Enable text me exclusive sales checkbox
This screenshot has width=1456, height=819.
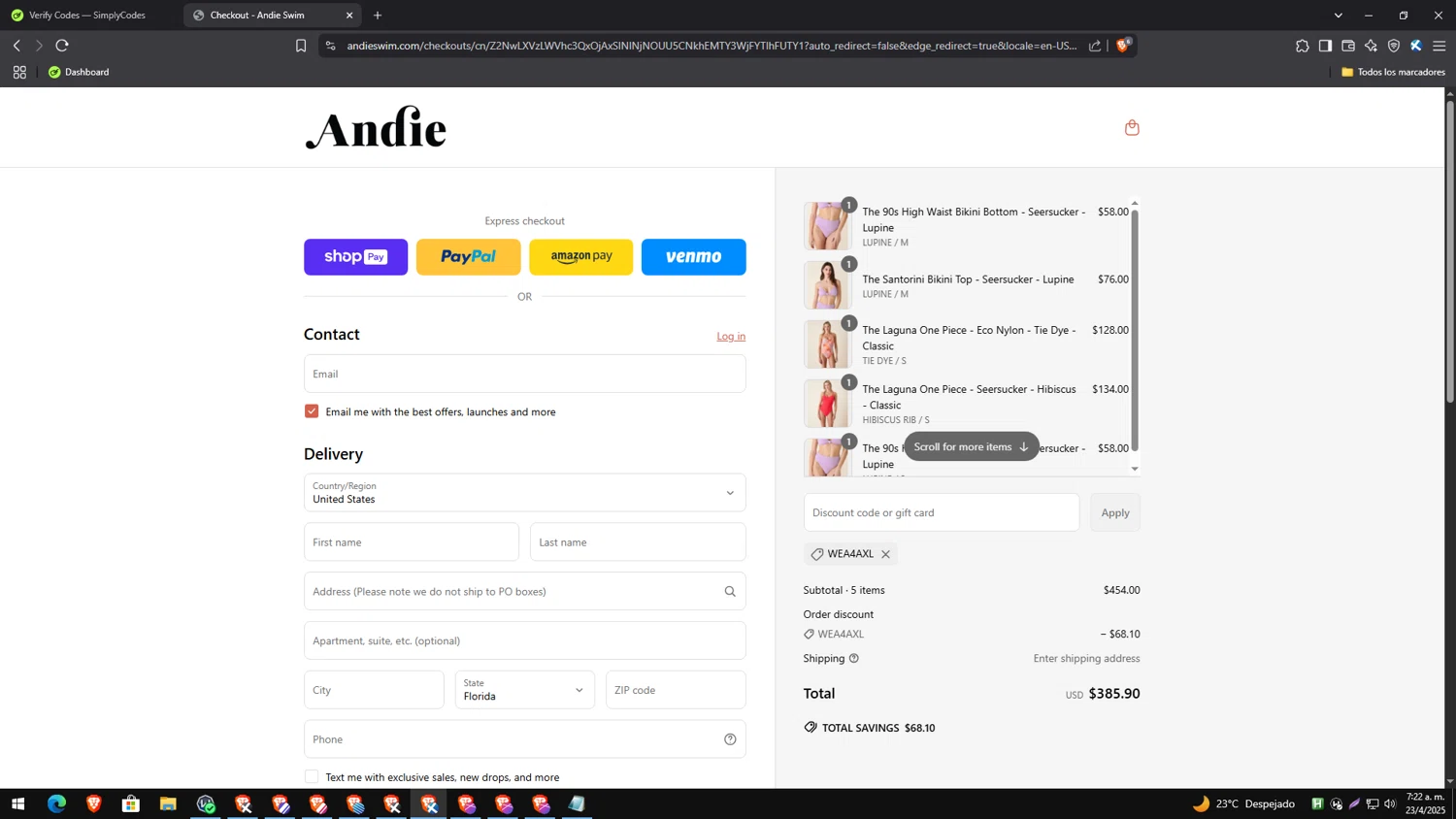(x=312, y=776)
